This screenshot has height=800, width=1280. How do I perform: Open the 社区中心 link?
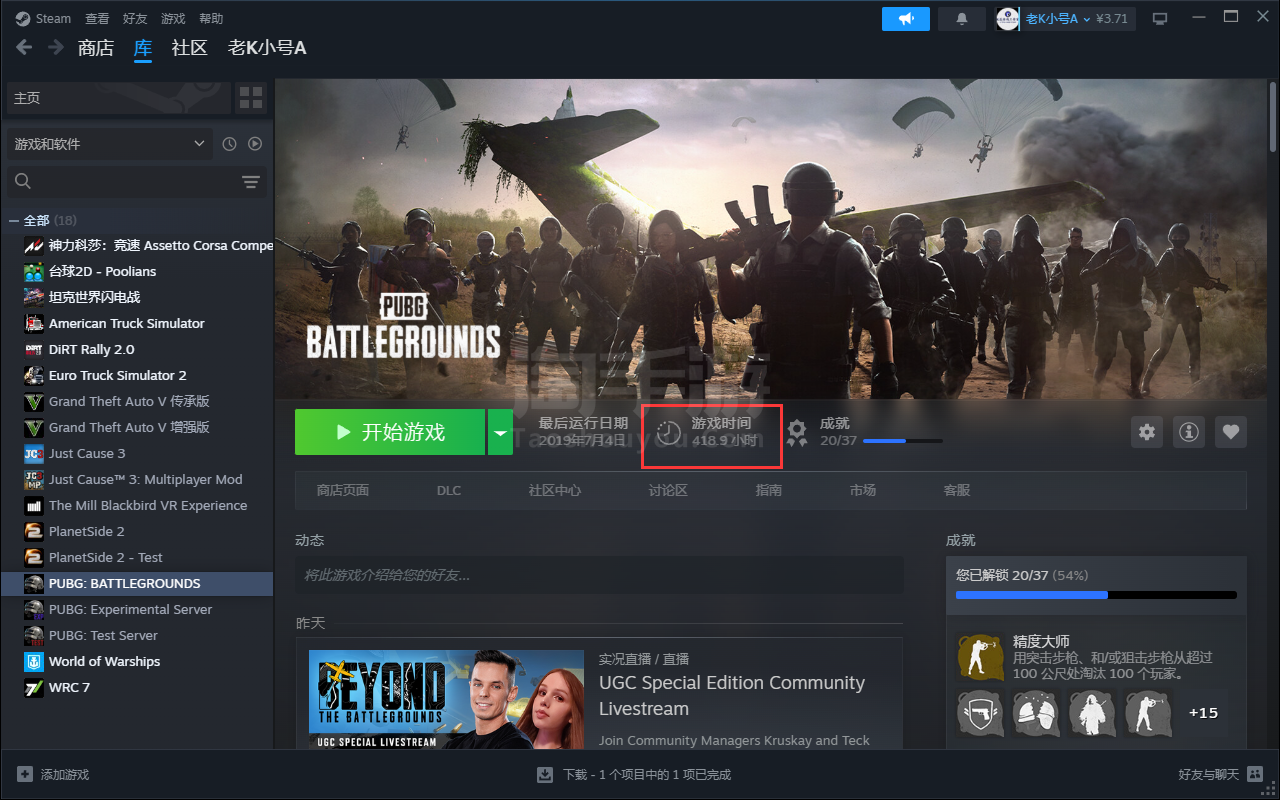555,490
